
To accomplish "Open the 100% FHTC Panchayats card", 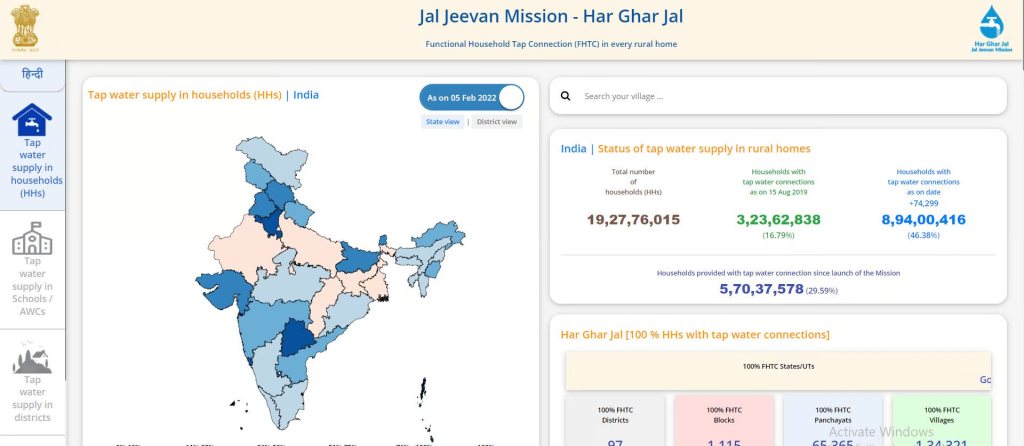I will click(833, 420).
